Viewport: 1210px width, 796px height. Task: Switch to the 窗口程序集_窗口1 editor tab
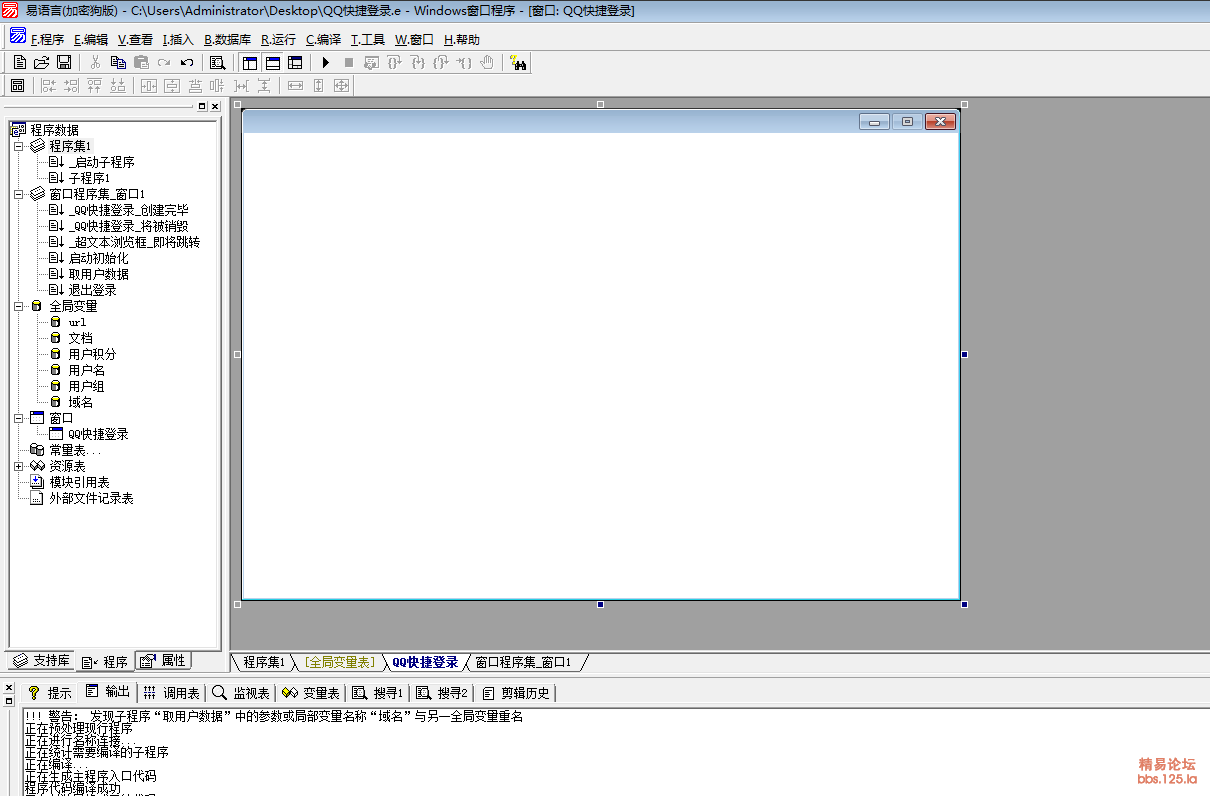pyautogui.click(x=522, y=662)
